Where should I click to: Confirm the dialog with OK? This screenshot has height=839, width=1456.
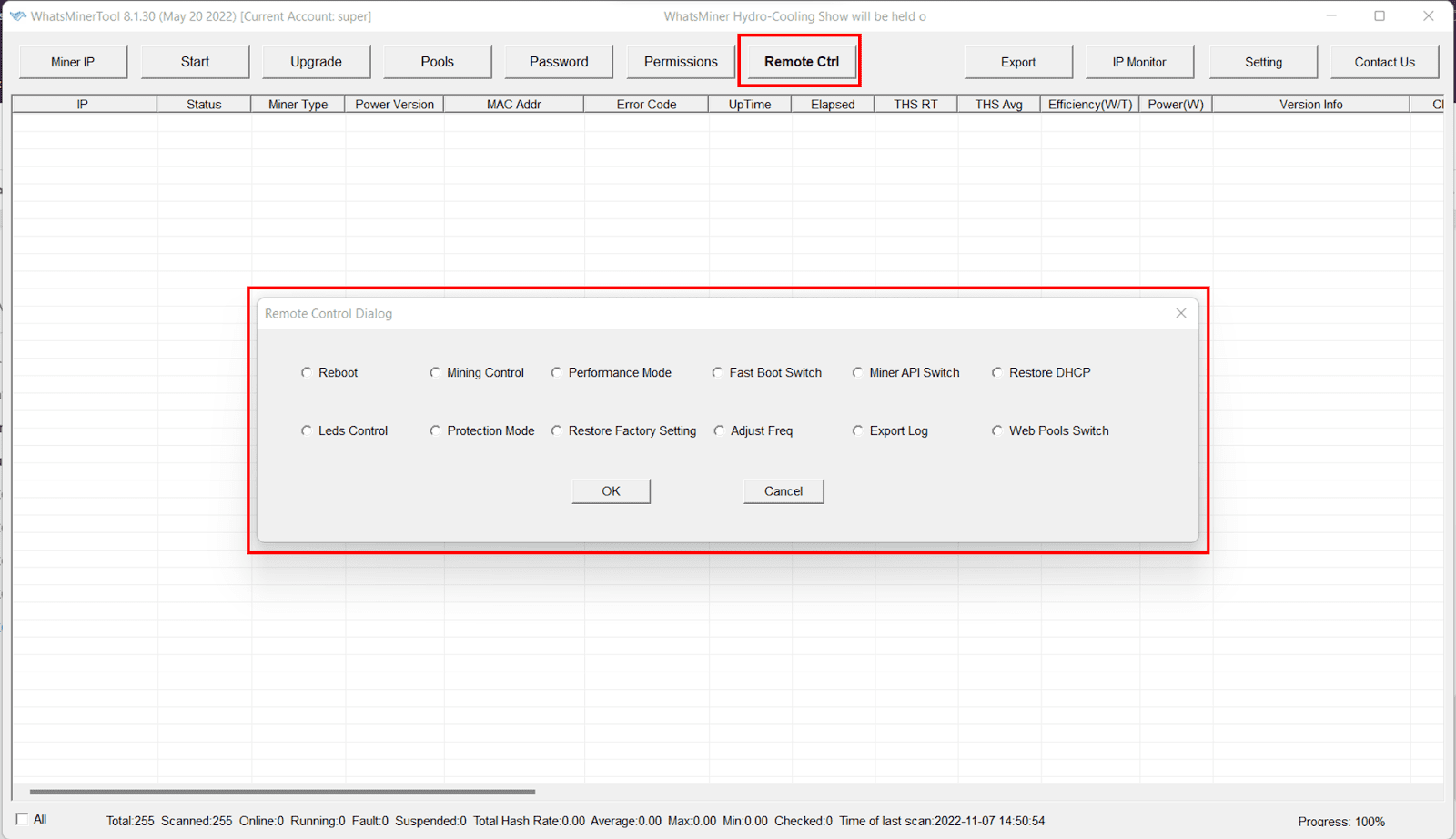tap(611, 491)
